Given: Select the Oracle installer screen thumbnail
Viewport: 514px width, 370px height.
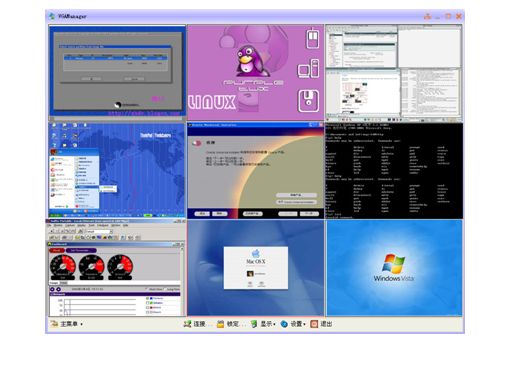Looking at the screenshot, I should (x=255, y=170).
